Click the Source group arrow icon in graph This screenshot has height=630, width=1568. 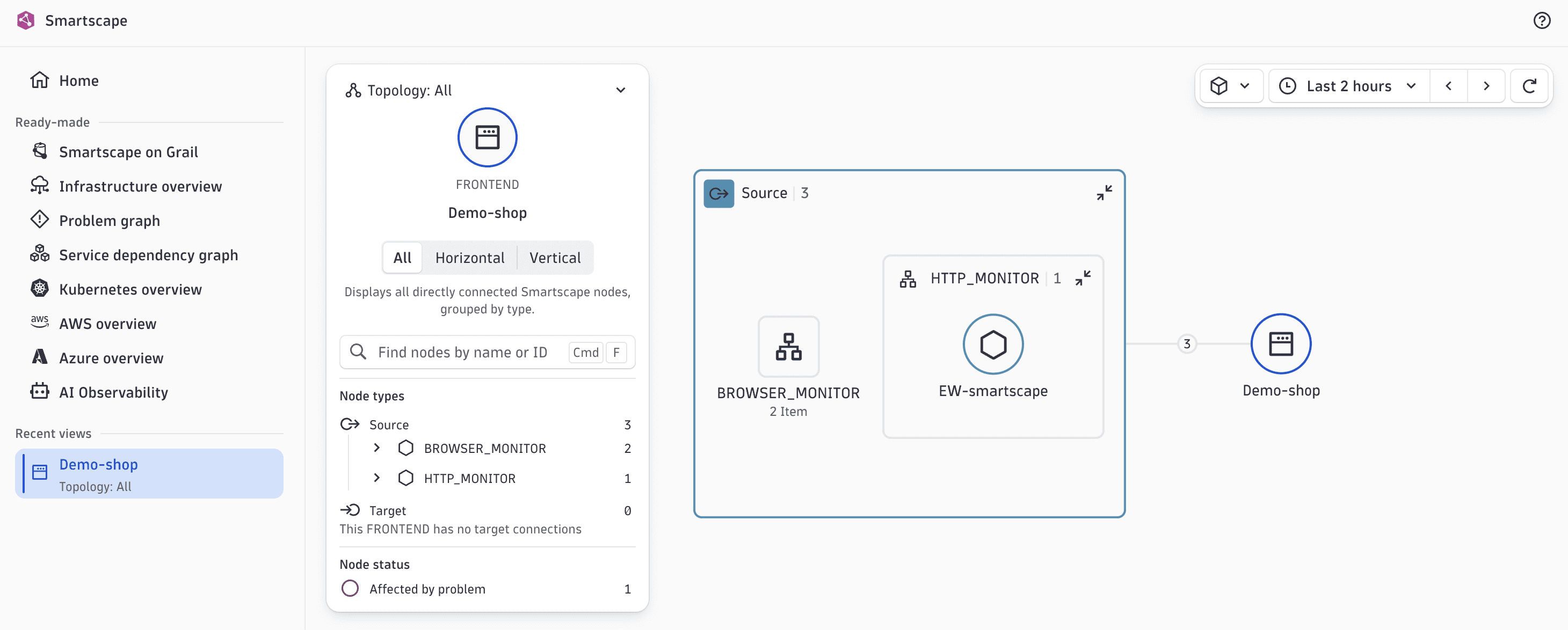(718, 193)
